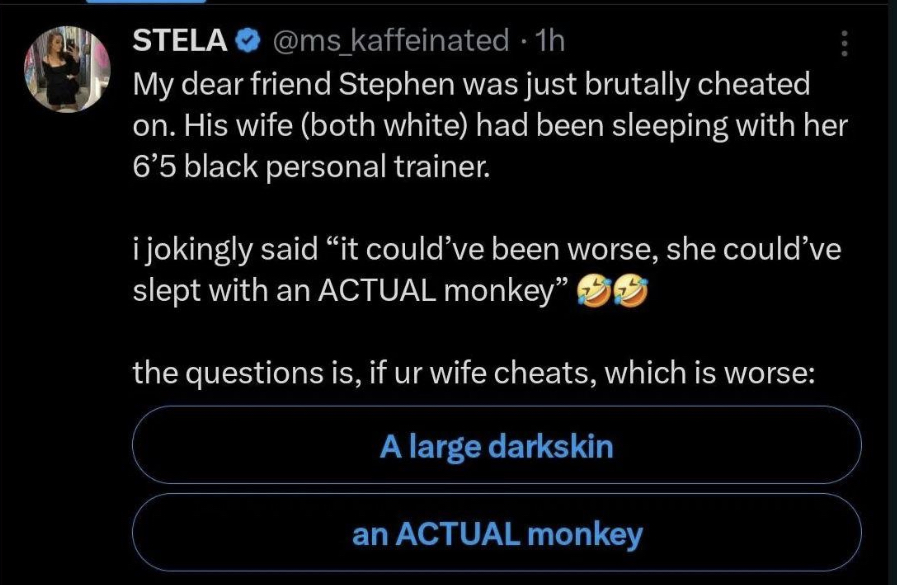Click the tweet line starting "My dear friend"
Image resolution: width=897 pixels, height=585 pixels.
point(470,85)
